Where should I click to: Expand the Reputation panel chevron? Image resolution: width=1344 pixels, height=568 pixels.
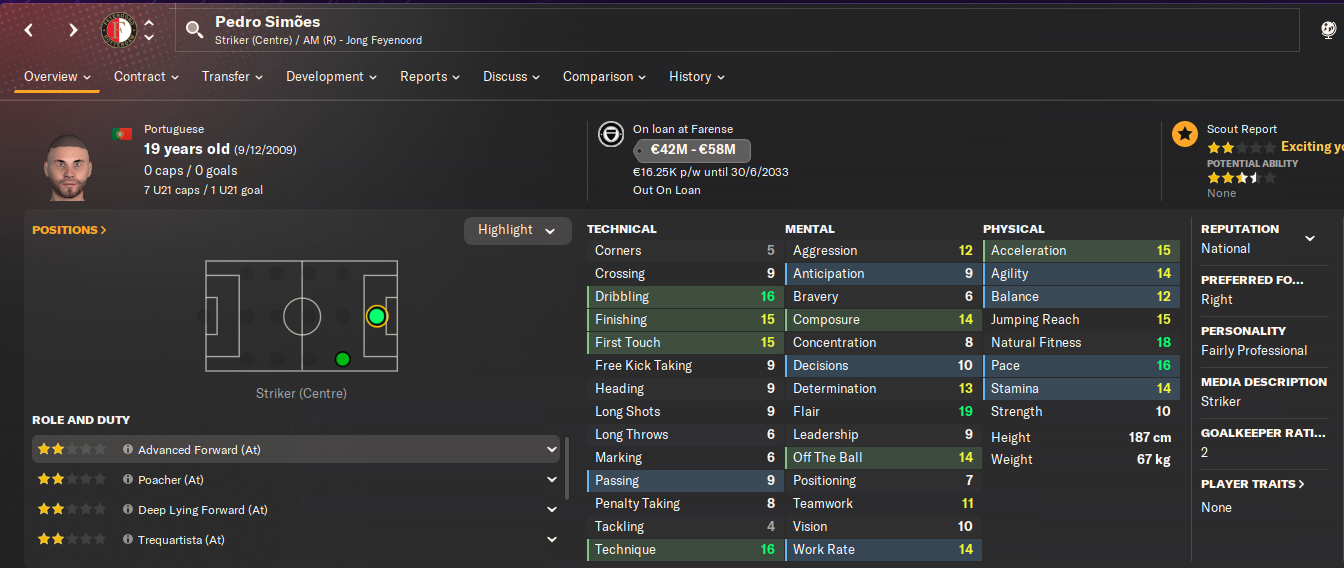pos(1310,238)
